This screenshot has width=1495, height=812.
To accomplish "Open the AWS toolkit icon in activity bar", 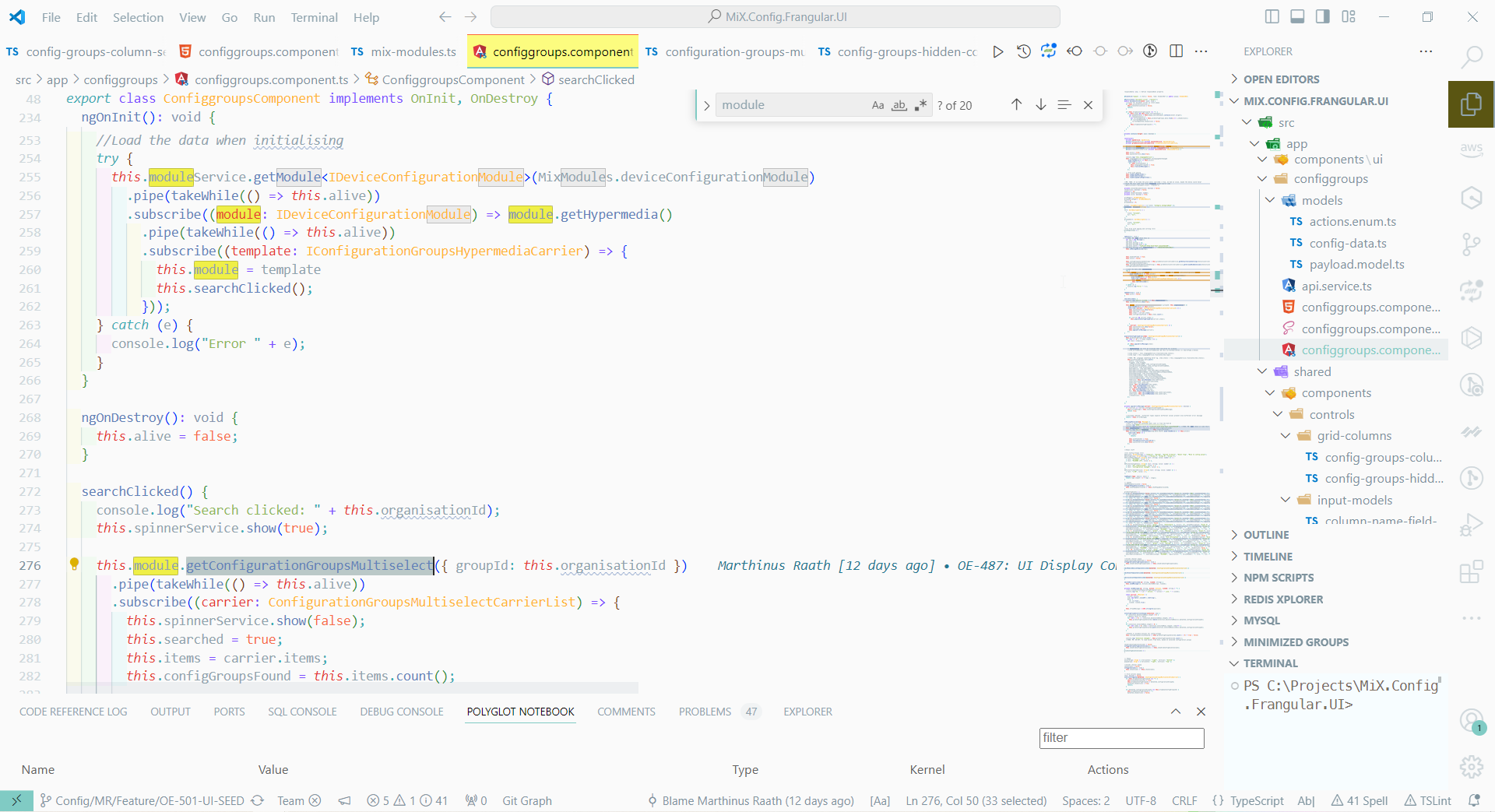I will [x=1471, y=149].
